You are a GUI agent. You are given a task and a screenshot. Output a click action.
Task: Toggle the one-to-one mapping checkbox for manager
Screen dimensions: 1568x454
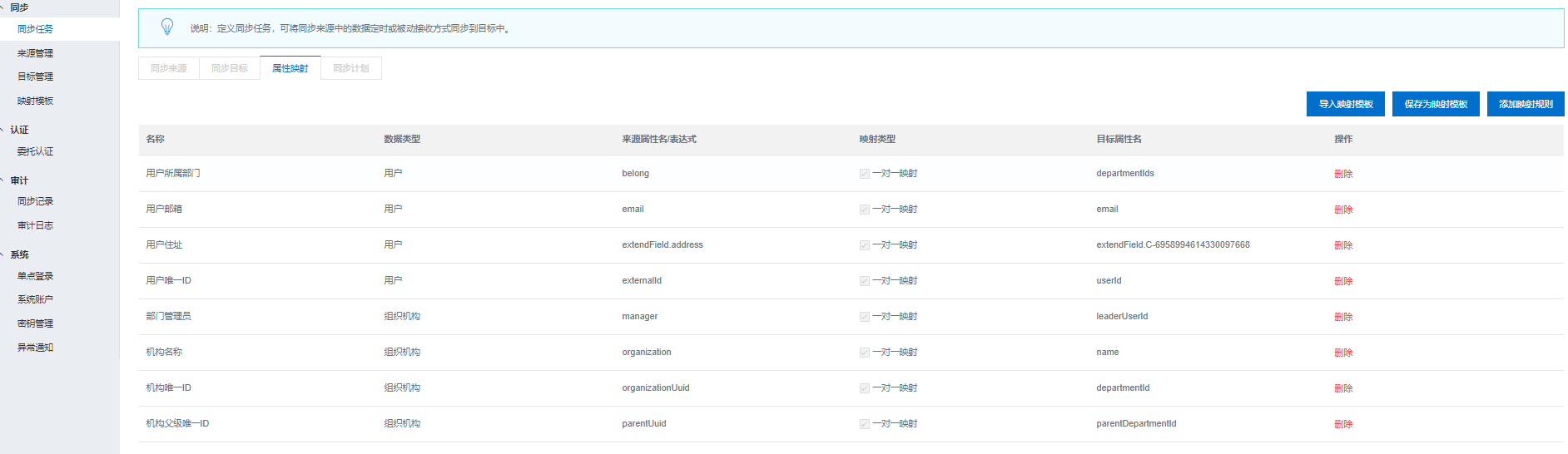864,317
